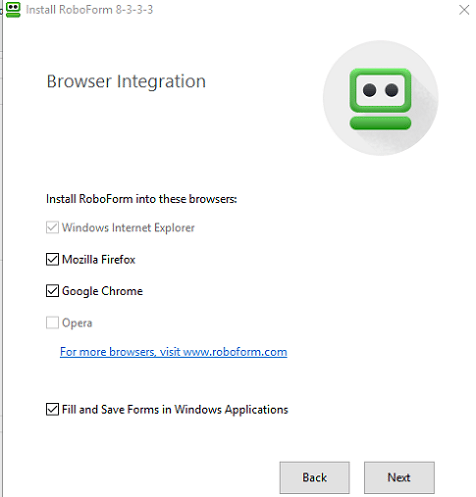Untick the square box beside Mozilla Firefox
The image size is (476, 497).
click(52, 259)
